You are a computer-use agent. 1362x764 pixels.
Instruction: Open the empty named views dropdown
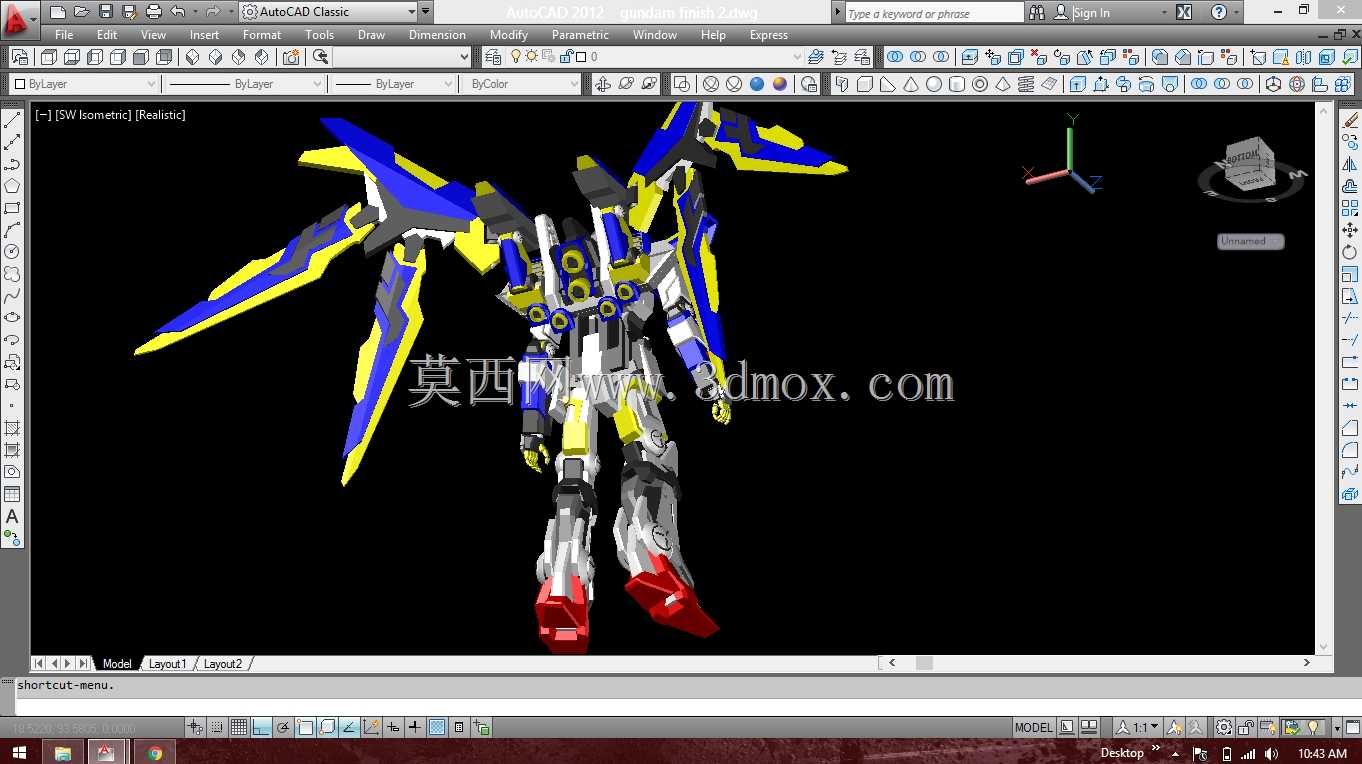[x=401, y=57]
